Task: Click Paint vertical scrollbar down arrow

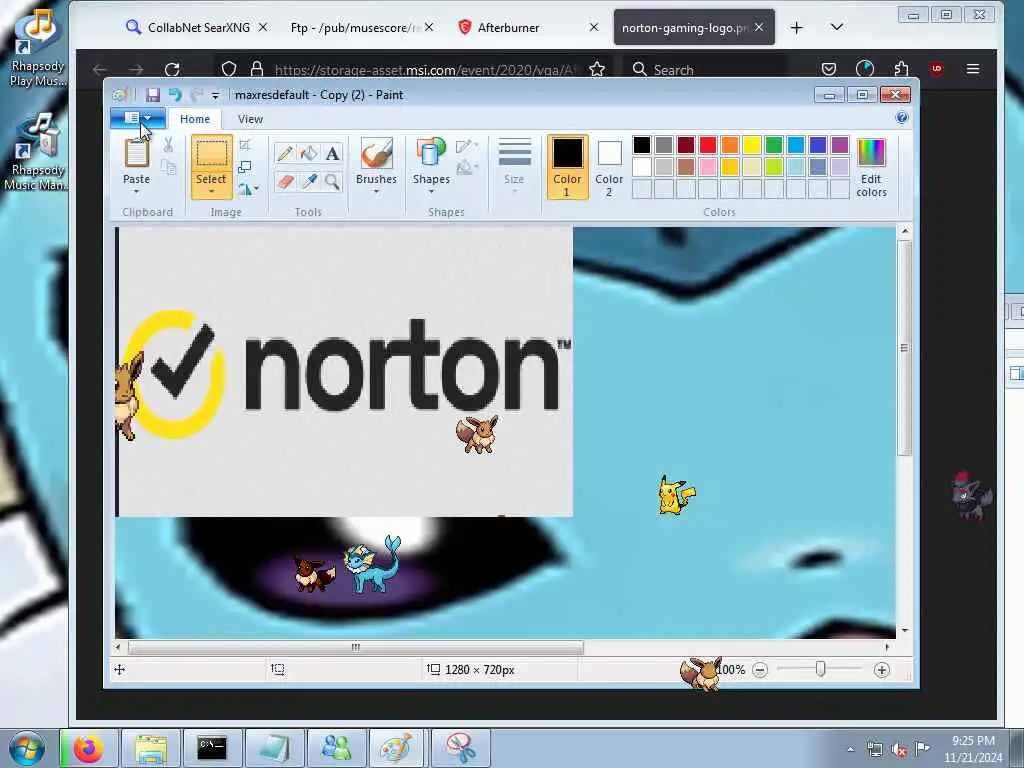Action: [x=904, y=630]
